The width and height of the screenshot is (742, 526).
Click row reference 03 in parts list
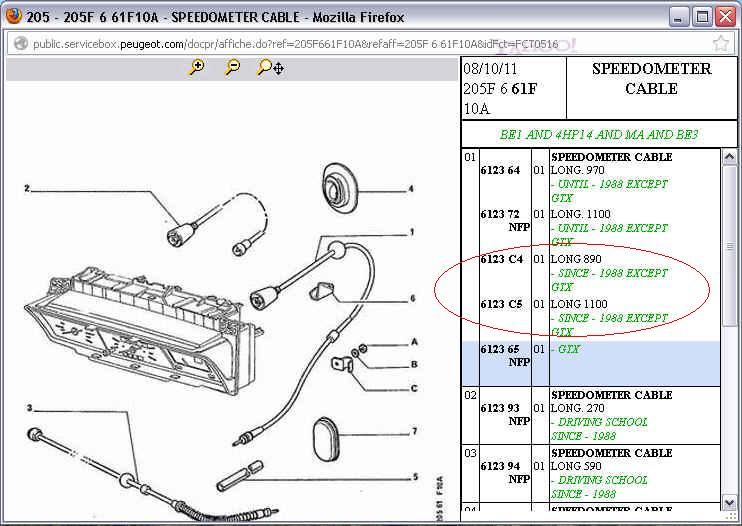pos(470,453)
